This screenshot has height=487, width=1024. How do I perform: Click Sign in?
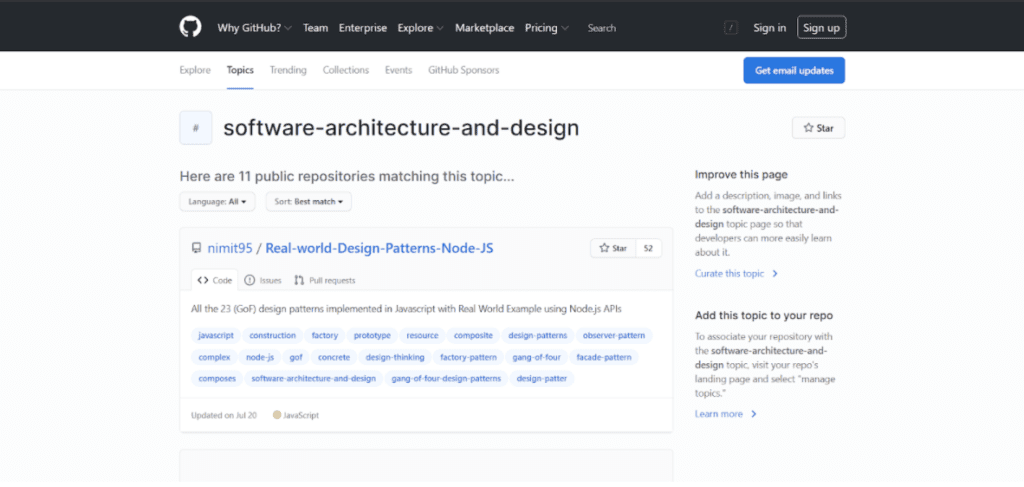[769, 28]
